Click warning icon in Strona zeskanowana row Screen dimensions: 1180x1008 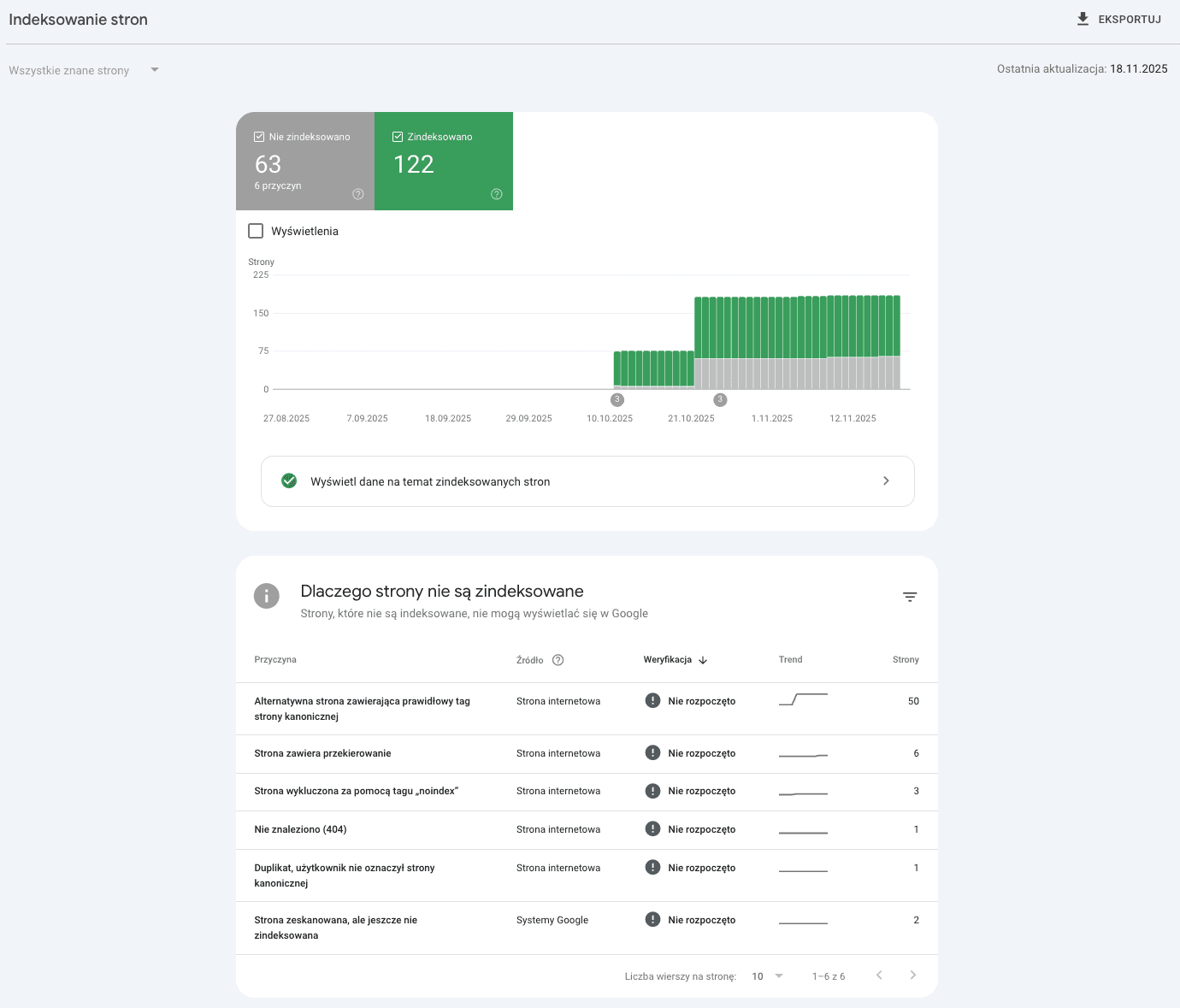pos(652,919)
